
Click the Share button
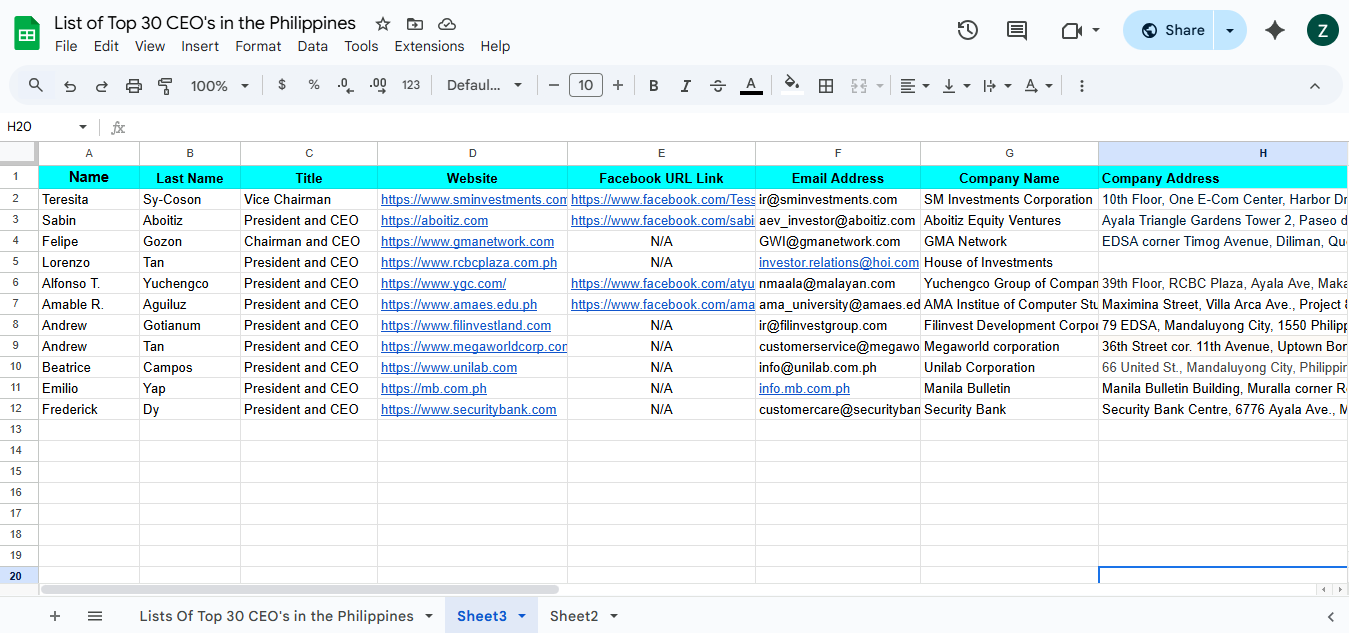click(1171, 30)
